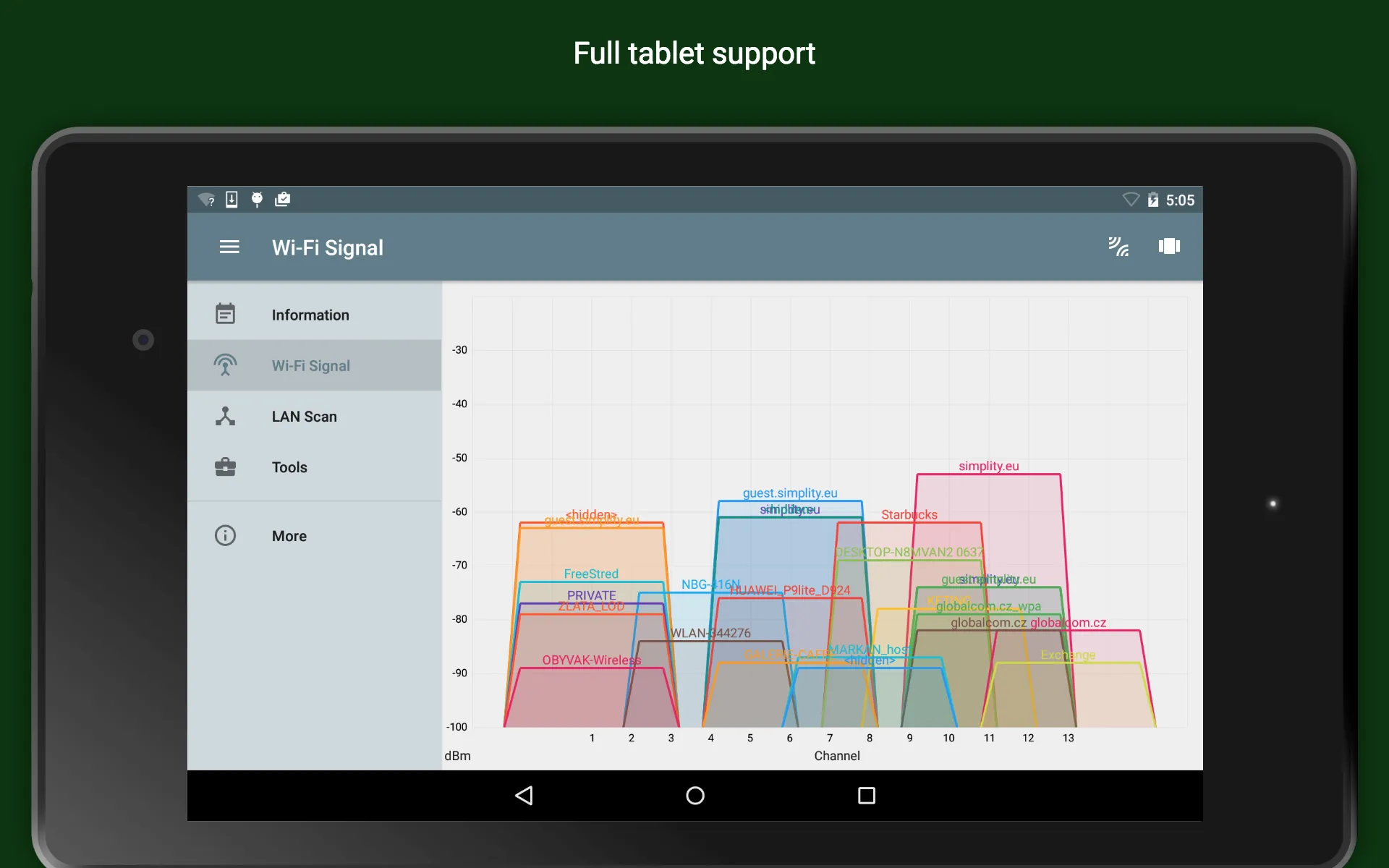1389x868 pixels.
Task: Open Tools via the briefcase icon
Action: click(224, 467)
